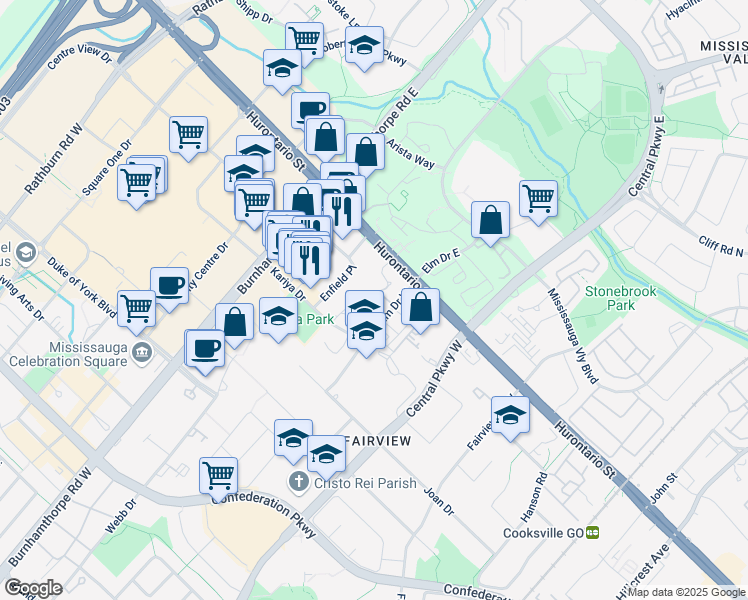This screenshot has height=600, width=748.
Task: Select the Hanson Rd street label
Action: coord(534,497)
